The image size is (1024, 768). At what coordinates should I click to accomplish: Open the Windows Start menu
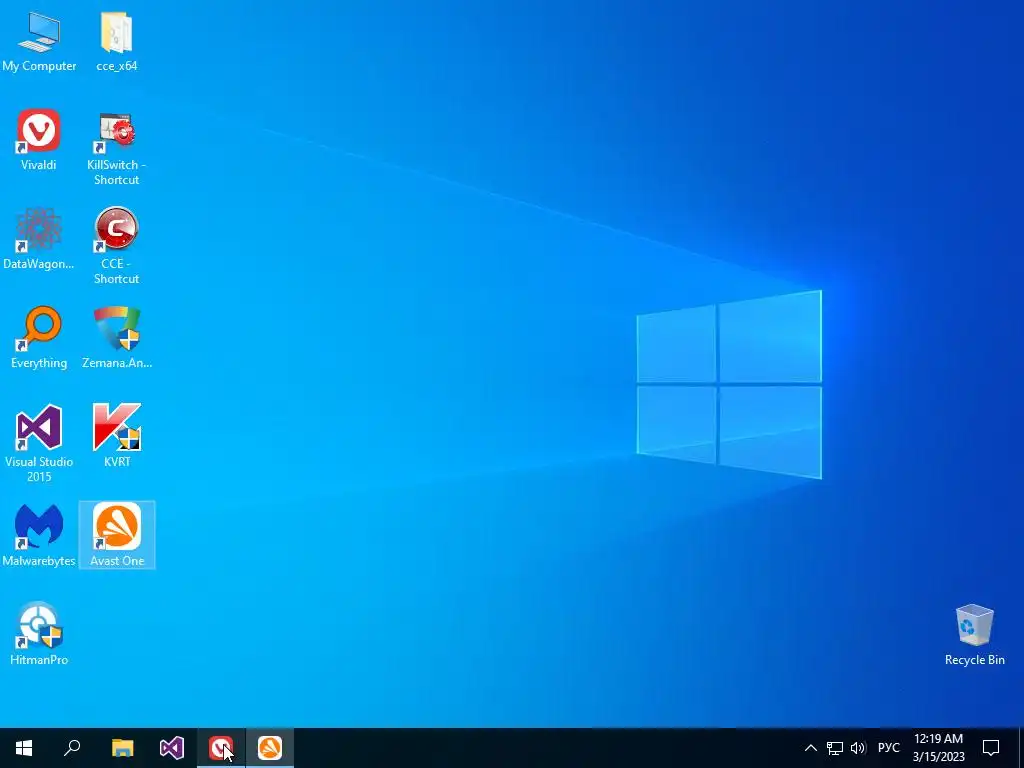pyautogui.click(x=24, y=748)
